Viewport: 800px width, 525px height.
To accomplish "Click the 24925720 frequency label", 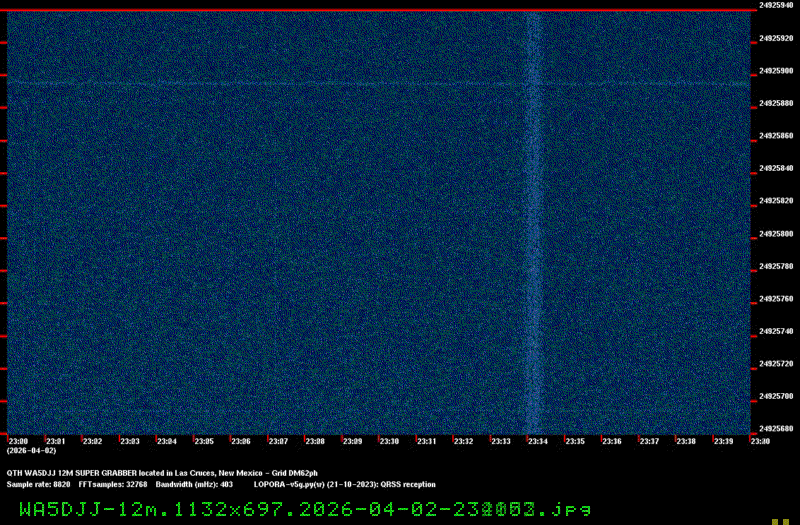I will tap(776, 364).
